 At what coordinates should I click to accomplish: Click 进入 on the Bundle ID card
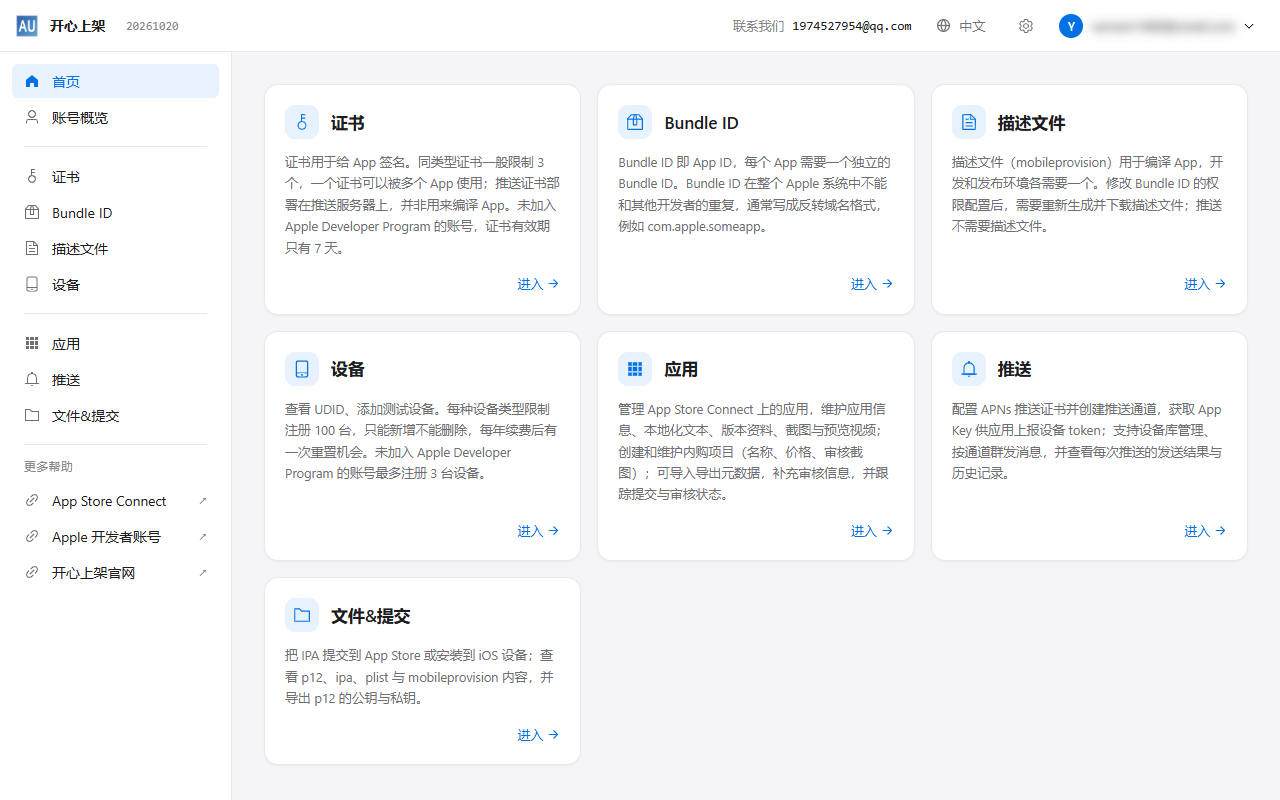[x=872, y=284]
